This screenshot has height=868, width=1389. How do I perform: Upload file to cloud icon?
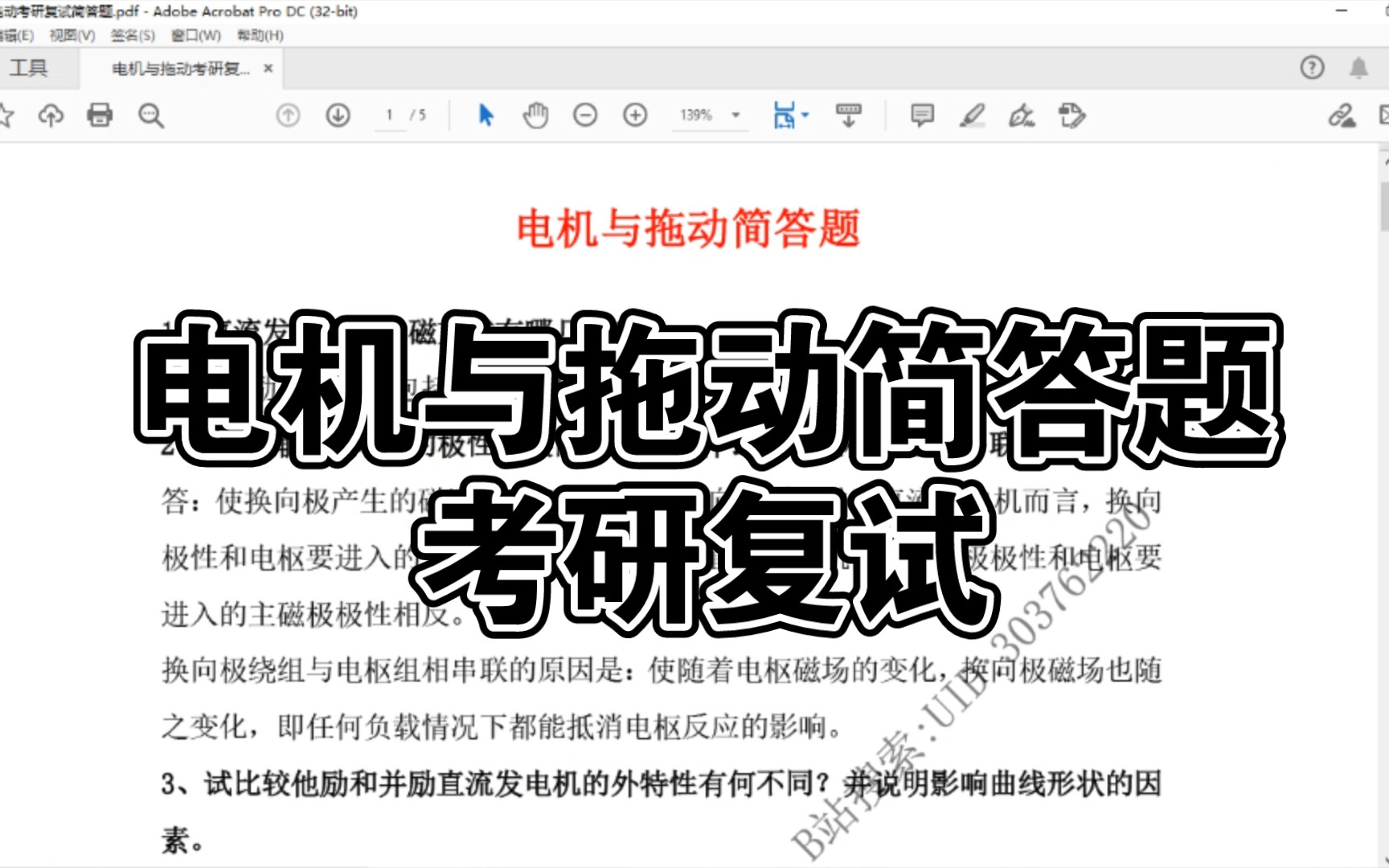pos(51,116)
